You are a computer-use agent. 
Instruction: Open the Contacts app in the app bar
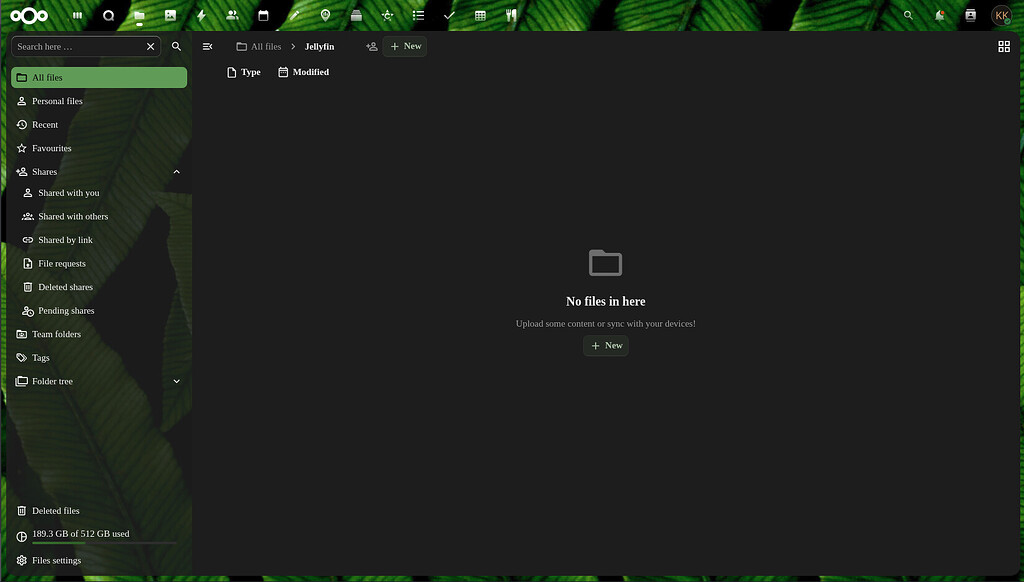click(x=232, y=16)
